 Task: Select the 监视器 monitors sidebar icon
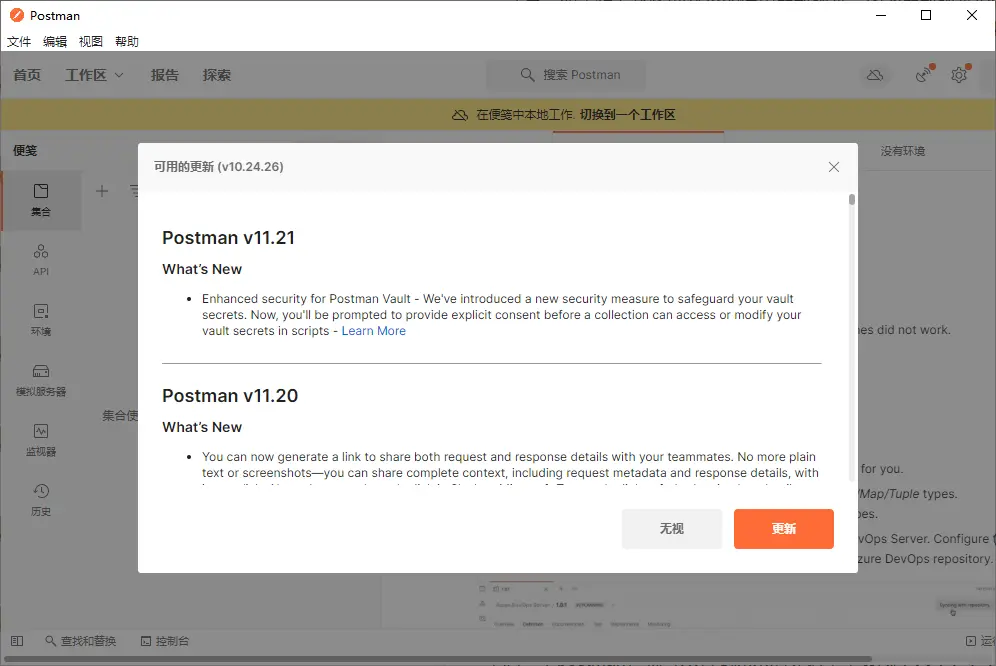(x=41, y=440)
